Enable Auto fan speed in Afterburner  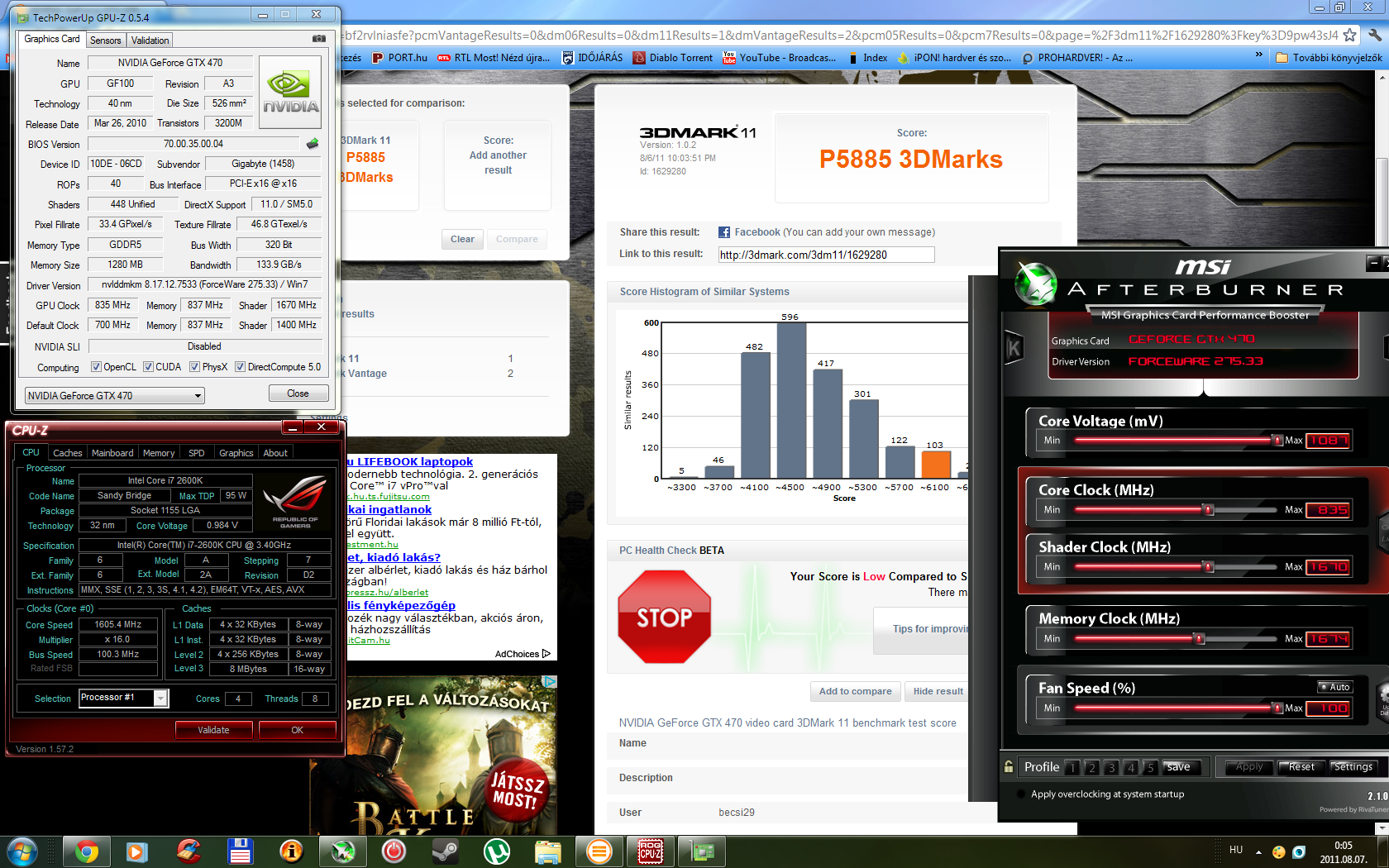tap(1334, 687)
